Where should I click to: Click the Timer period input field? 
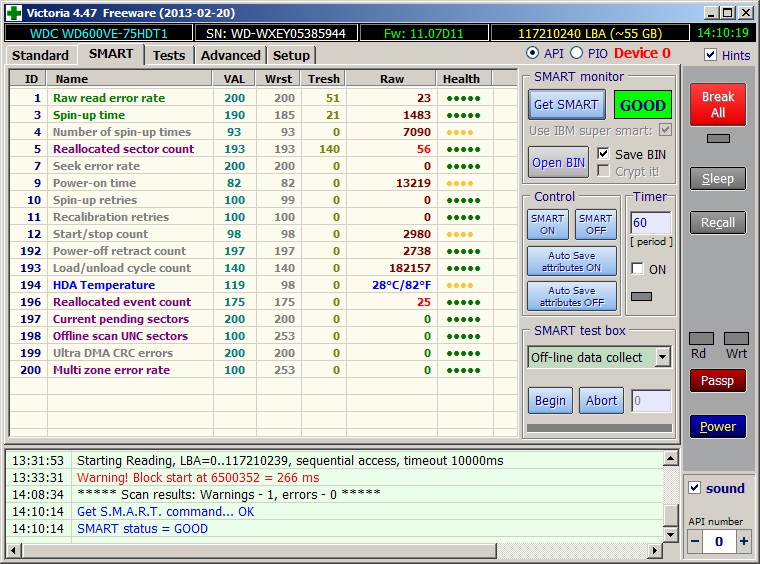(x=650, y=223)
